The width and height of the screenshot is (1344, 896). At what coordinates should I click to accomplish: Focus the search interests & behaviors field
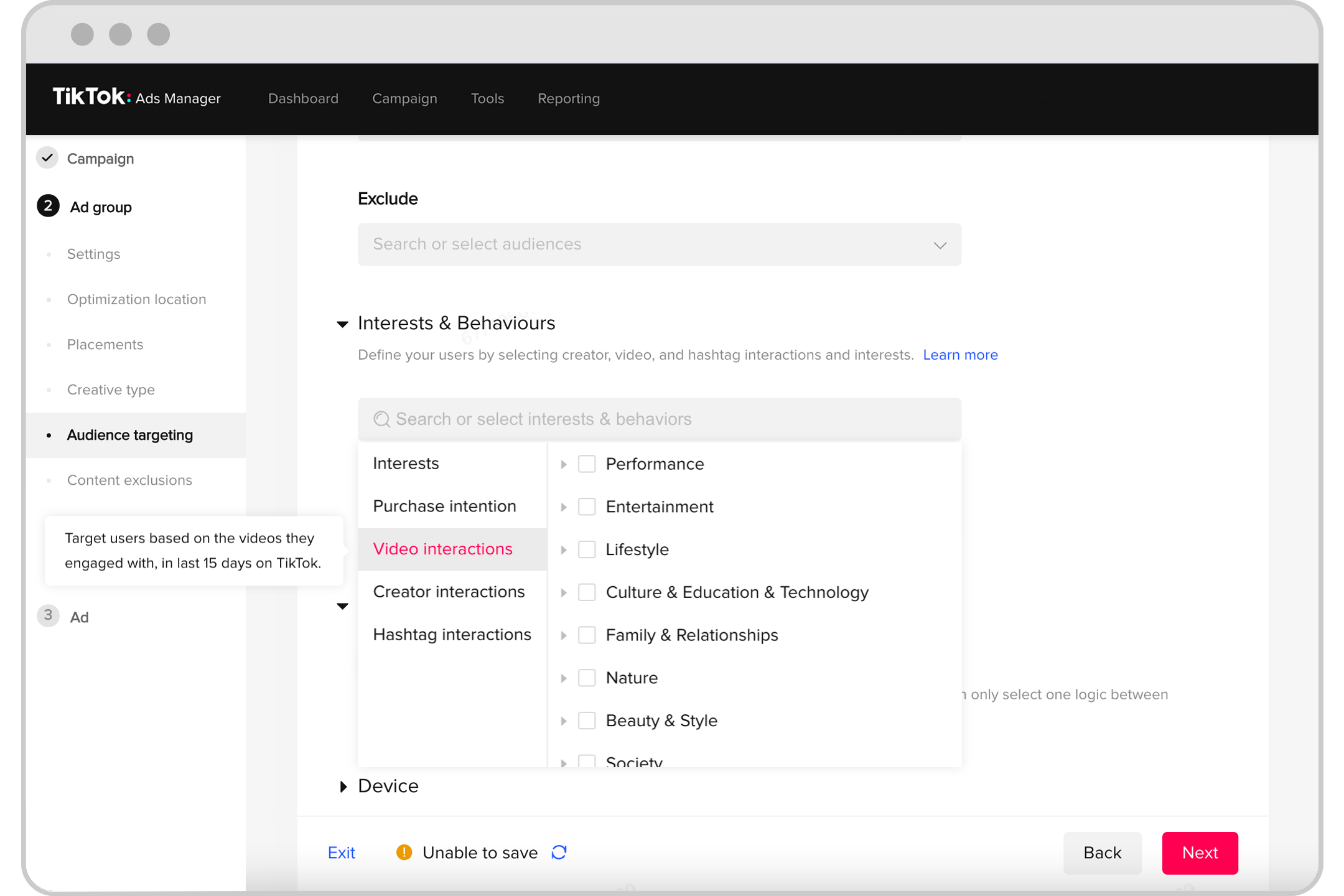coord(659,419)
